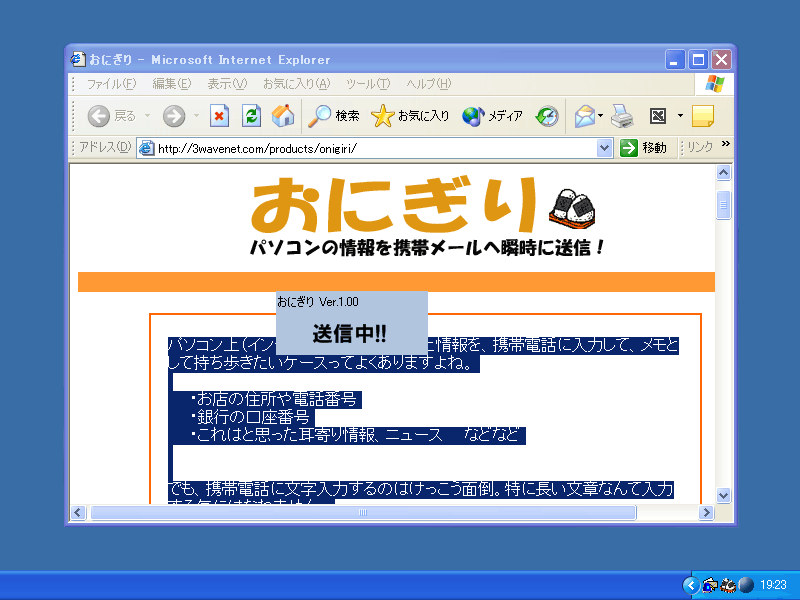
Task: Open the ヘルプ(H) menu
Action: [429, 84]
